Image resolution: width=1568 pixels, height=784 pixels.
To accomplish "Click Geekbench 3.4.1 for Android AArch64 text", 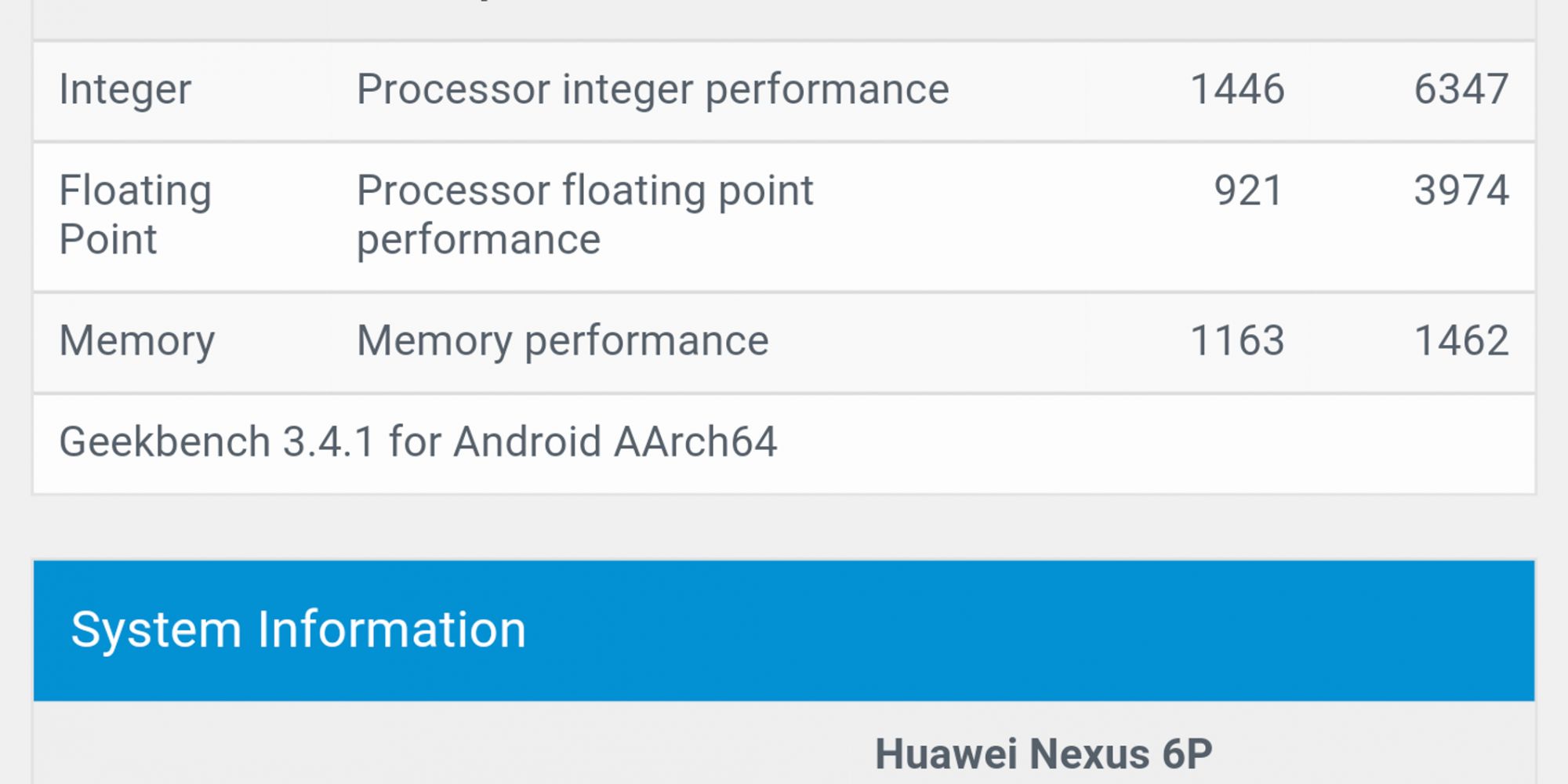I will click(418, 441).
